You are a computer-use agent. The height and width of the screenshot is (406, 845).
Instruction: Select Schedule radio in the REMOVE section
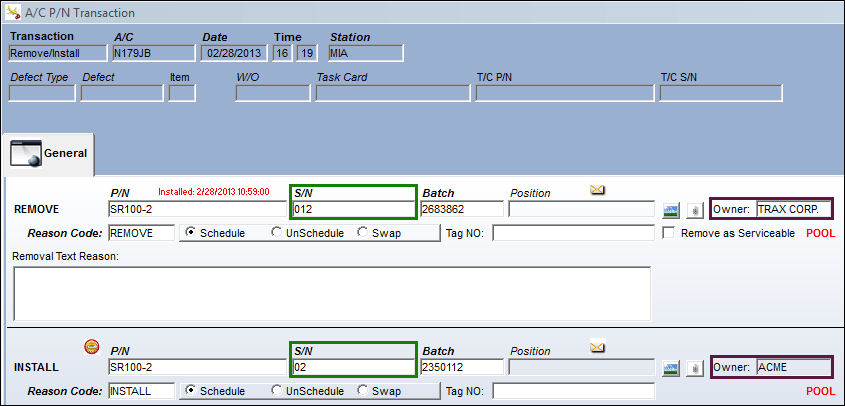click(190, 233)
